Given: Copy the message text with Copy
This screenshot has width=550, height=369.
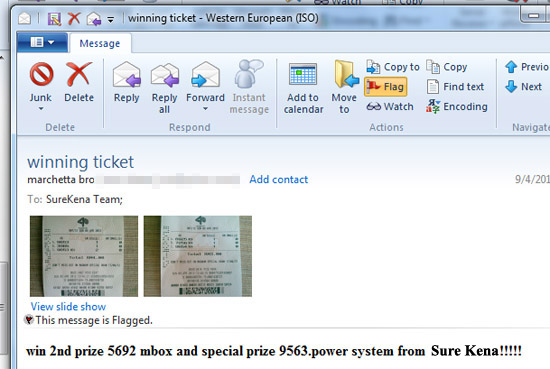Looking at the screenshot, I should (447, 67).
